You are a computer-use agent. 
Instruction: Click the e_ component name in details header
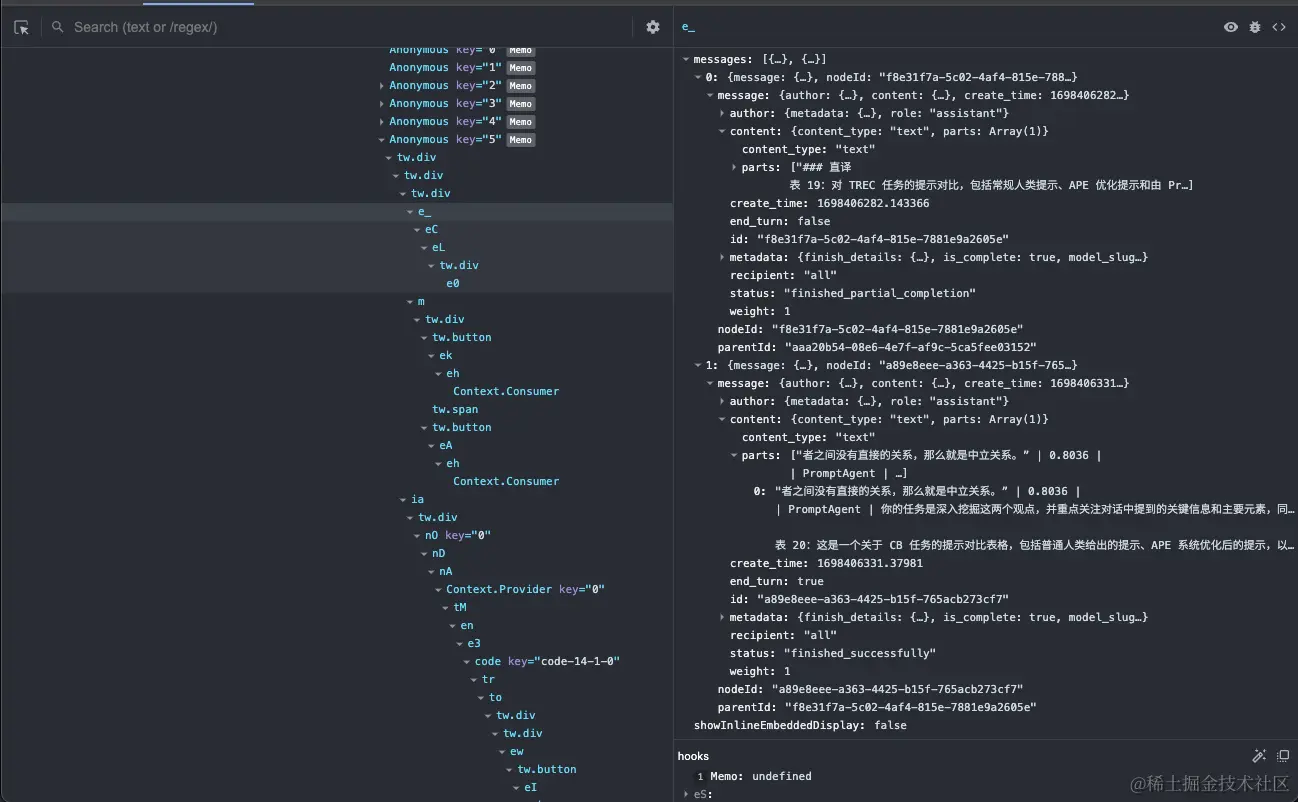pyautogui.click(x=688, y=28)
